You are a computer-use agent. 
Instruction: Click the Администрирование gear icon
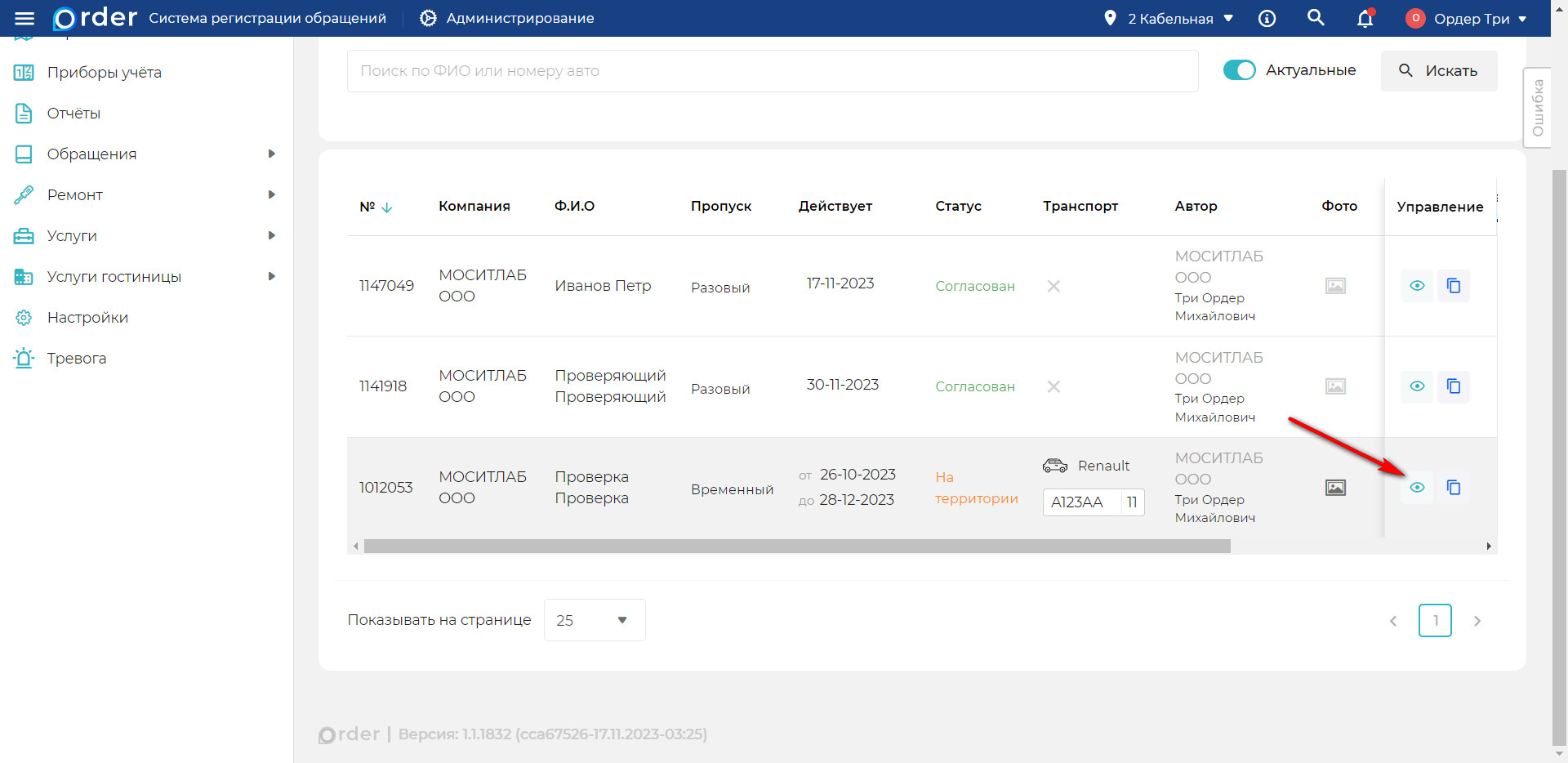[428, 18]
